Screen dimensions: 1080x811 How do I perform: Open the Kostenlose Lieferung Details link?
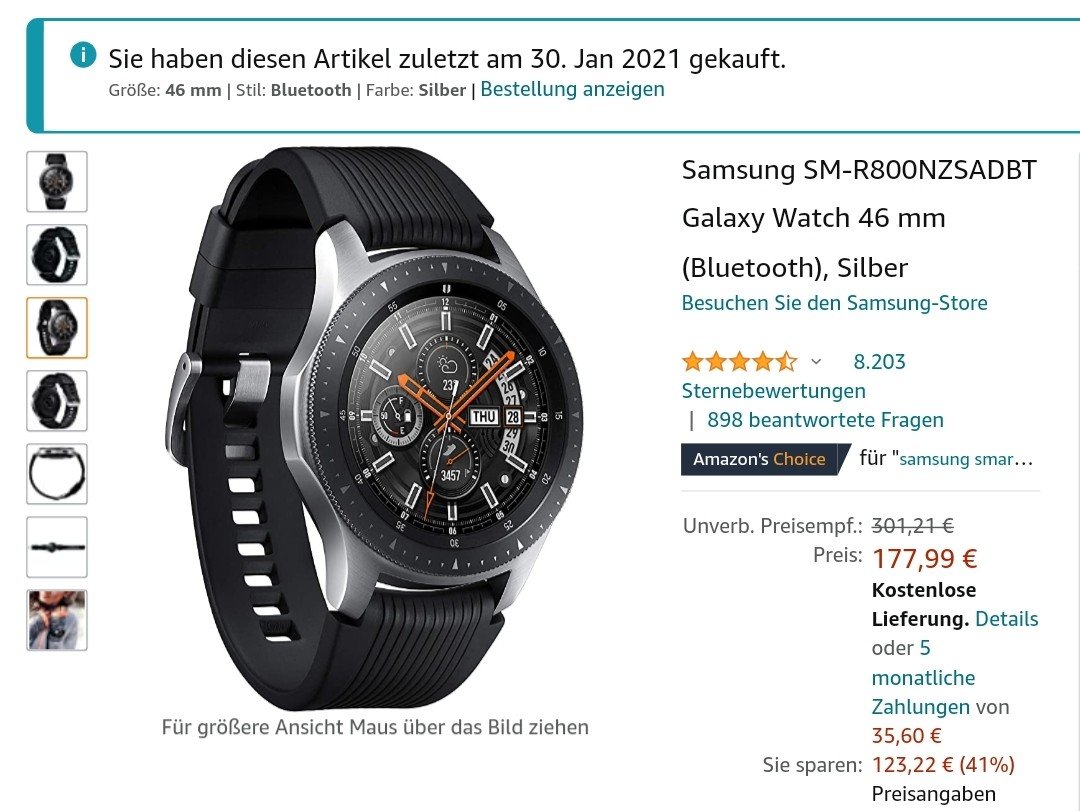(x=1006, y=619)
